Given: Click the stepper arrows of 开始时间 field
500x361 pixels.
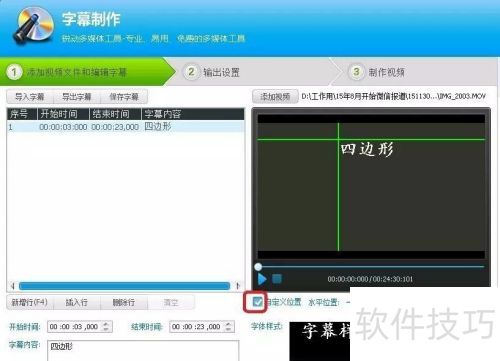Looking at the screenshot, I should tap(106, 327).
